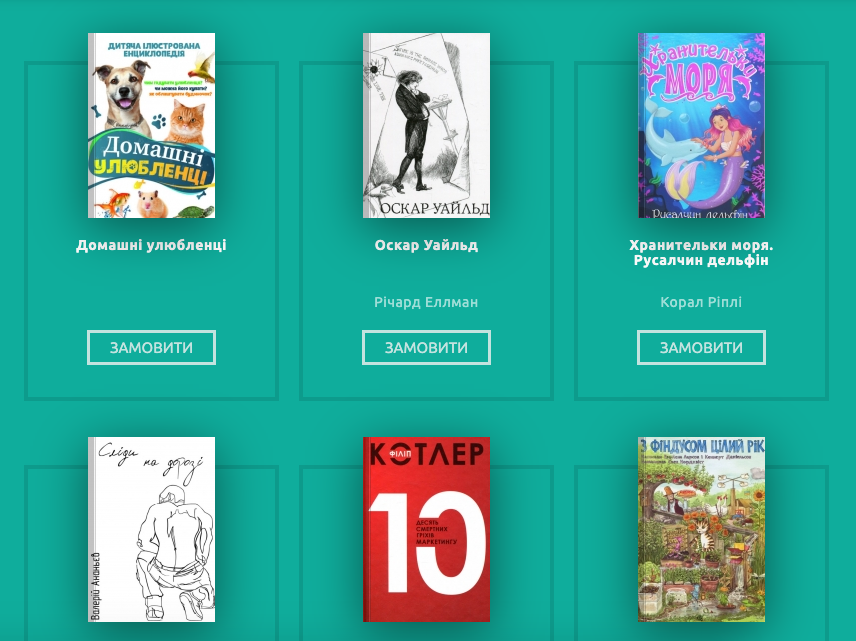Open the Домашні улюбленці book cover
The height and width of the screenshot is (641, 856).
point(151,126)
